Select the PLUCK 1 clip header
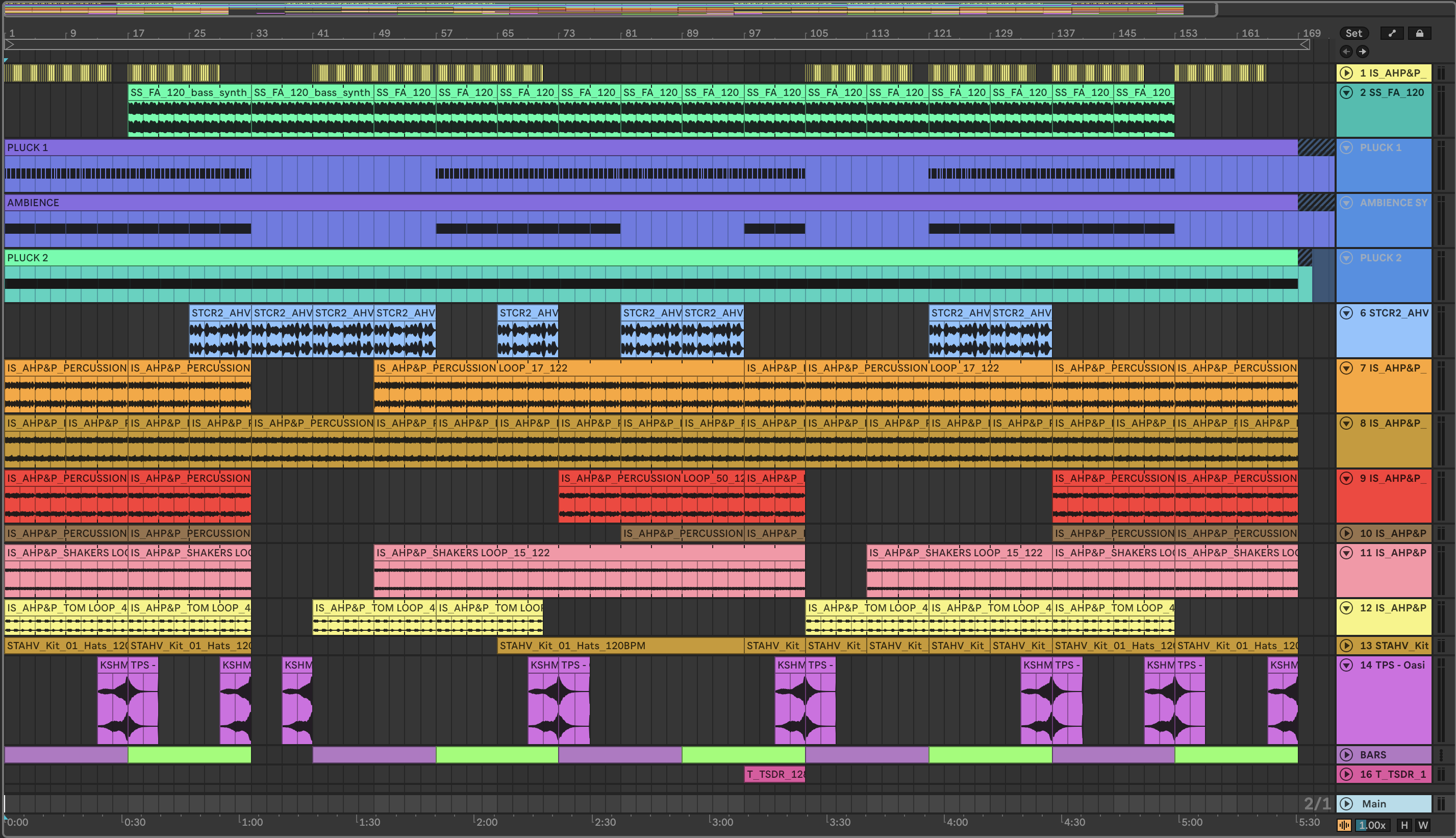This screenshot has height=838, width=1456. (x=650, y=148)
